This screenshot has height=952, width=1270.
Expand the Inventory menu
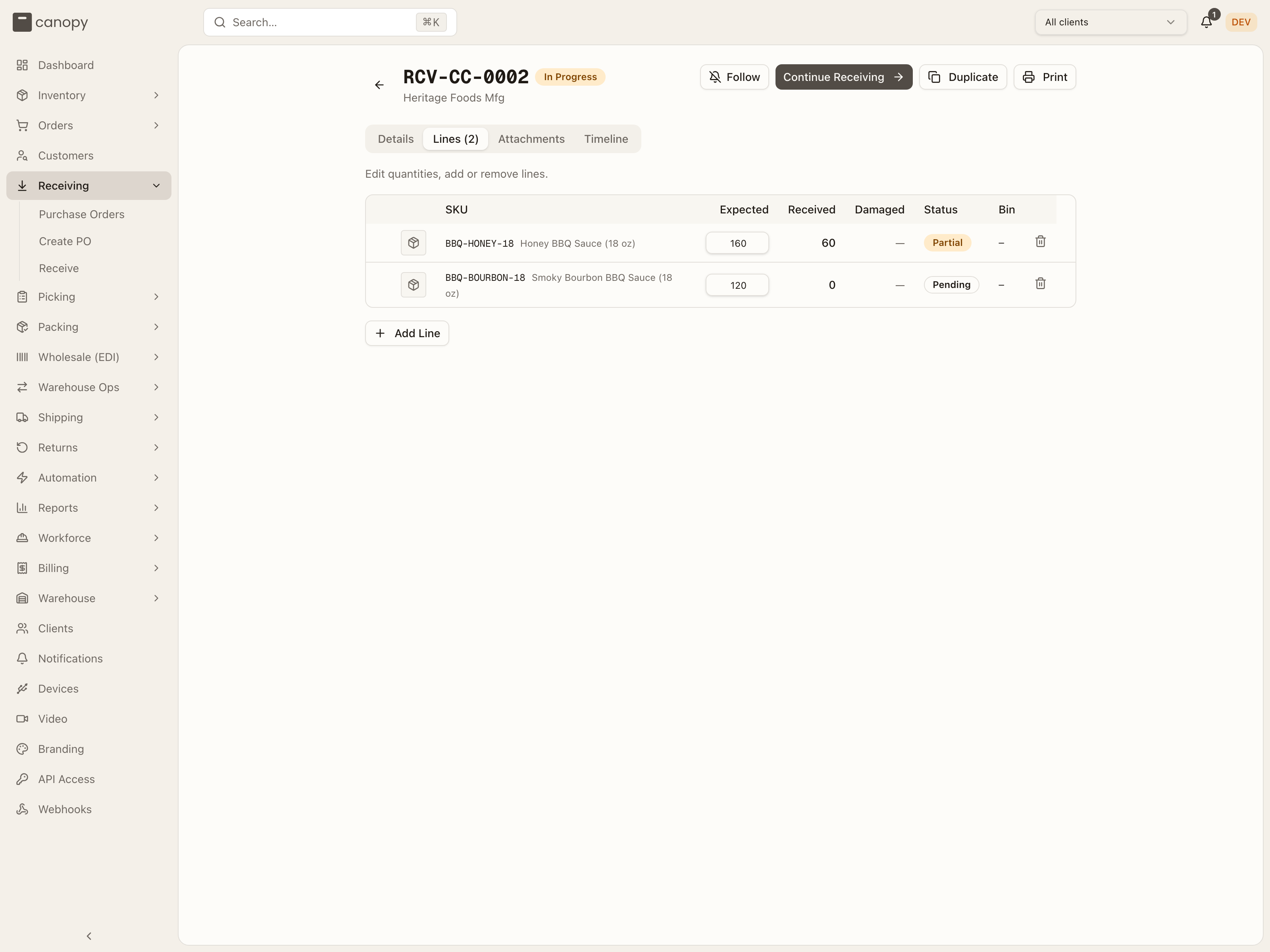(x=89, y=95)
